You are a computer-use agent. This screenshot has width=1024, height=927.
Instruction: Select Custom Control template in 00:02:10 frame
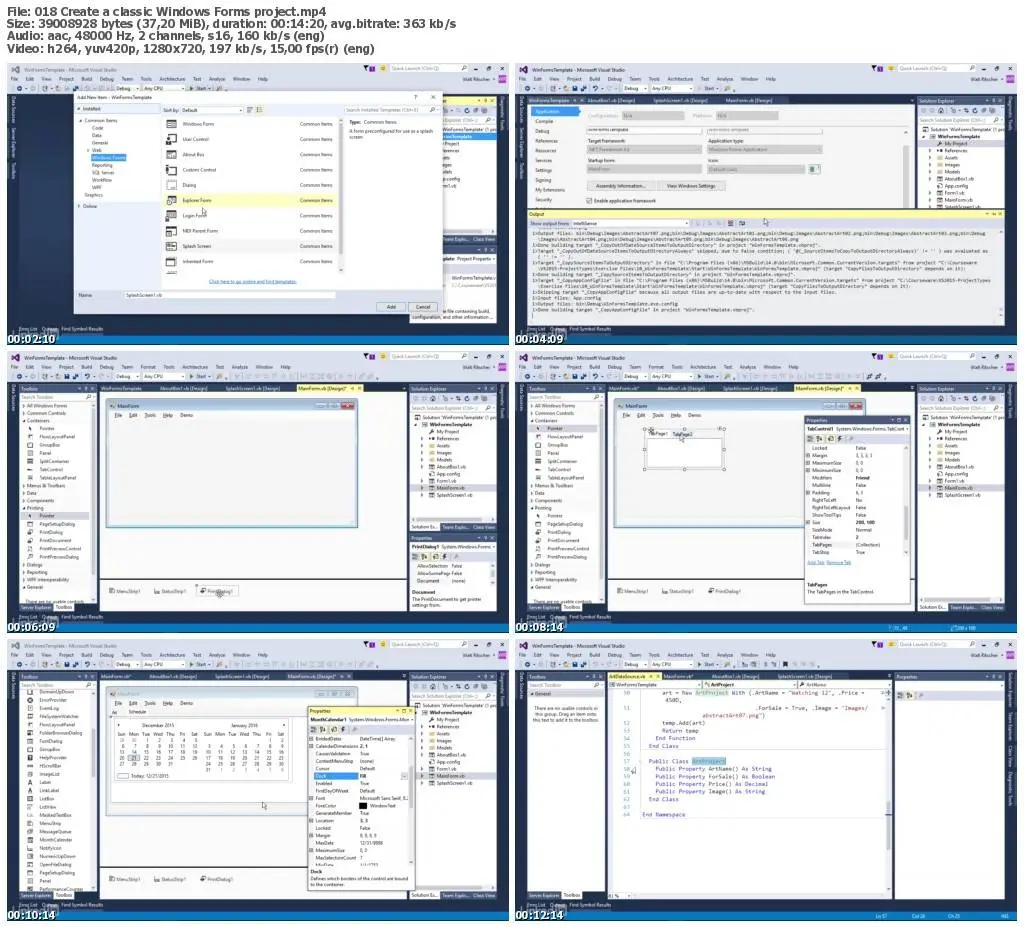click(251, 170)
